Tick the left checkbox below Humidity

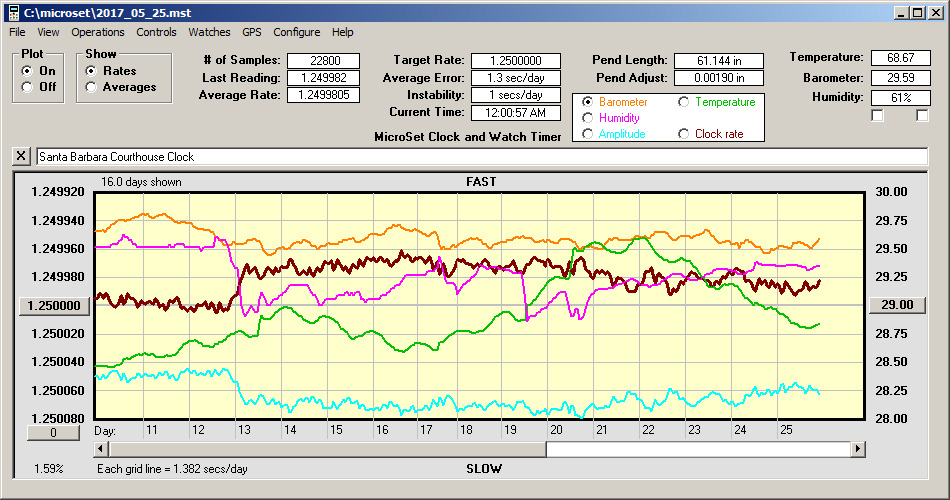coord(877,116)
